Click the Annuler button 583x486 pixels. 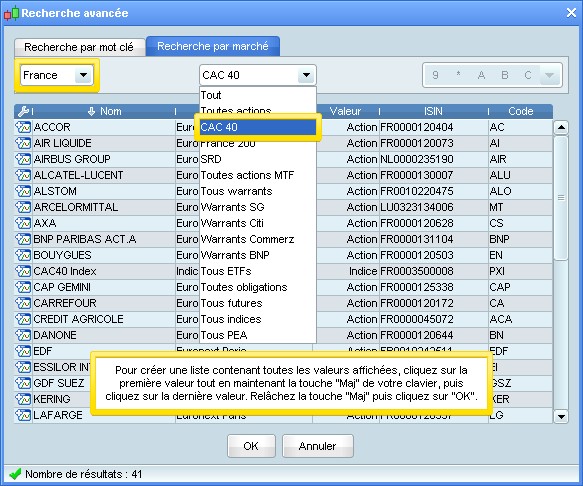318,446
